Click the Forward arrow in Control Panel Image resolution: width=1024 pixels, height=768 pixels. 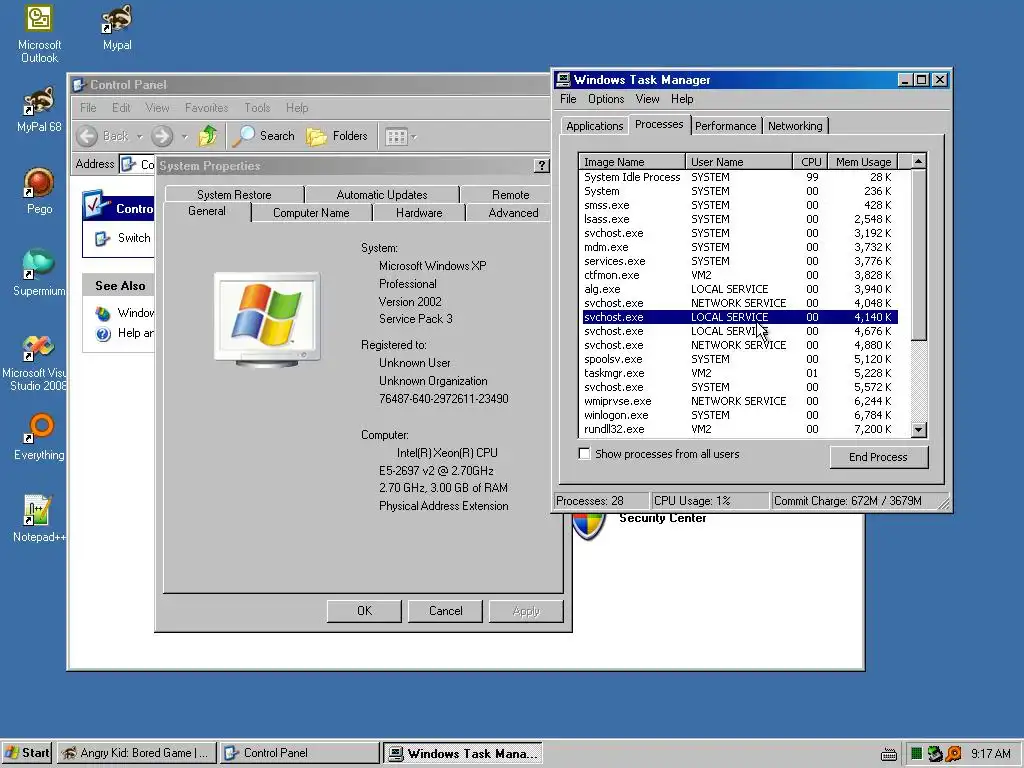click(162, 136)
